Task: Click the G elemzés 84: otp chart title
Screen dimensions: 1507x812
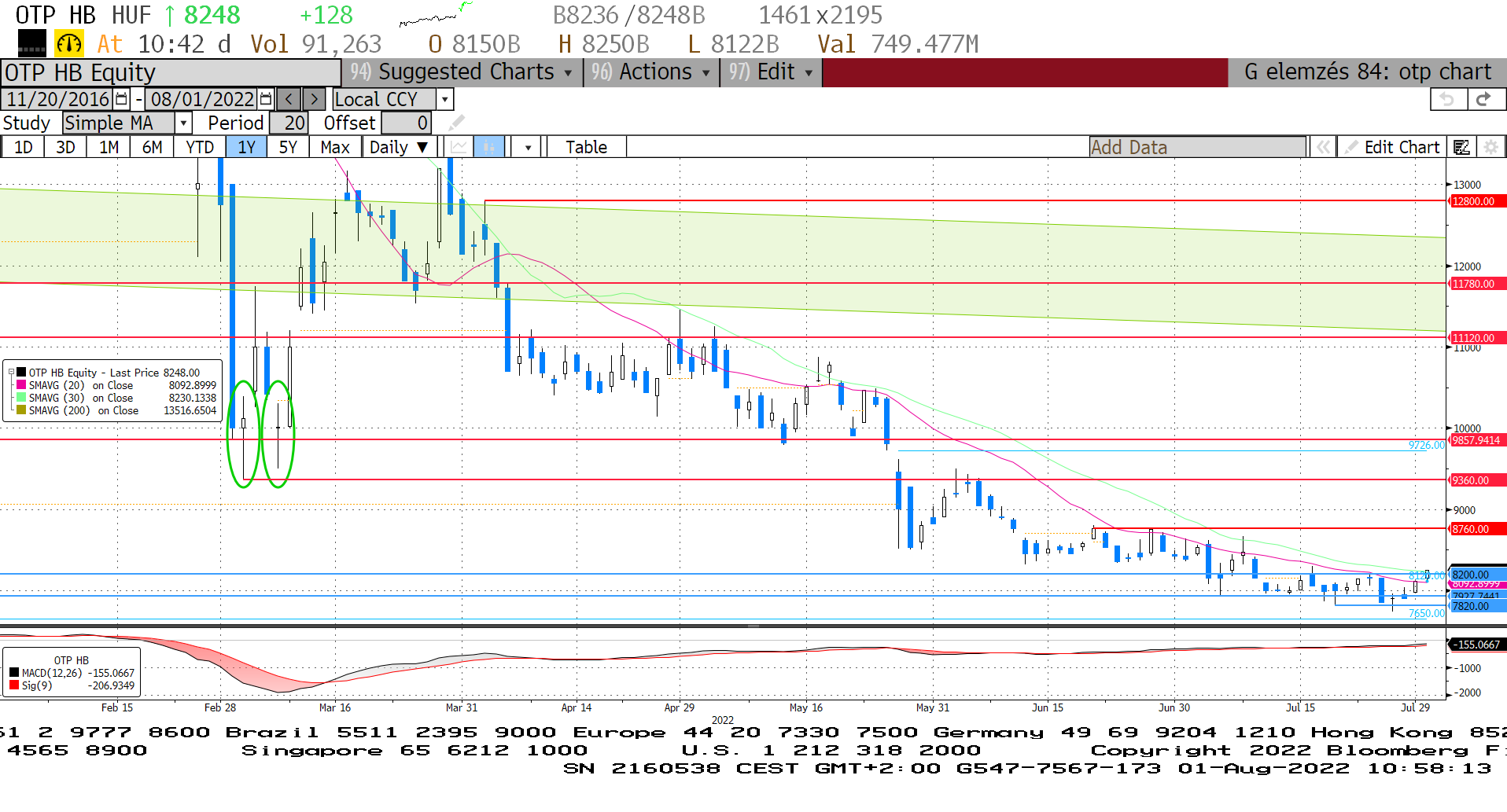Action: coord(1367,72)
